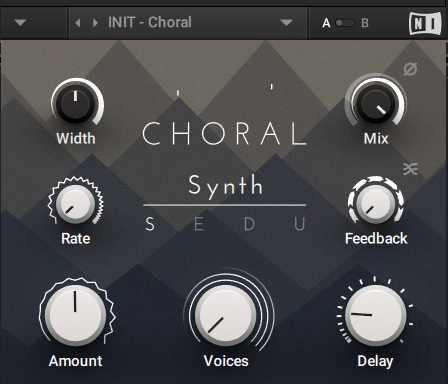The image size is (448, 384).
Task: Click the INIT - Choral preset name
Action: [150, 22]
